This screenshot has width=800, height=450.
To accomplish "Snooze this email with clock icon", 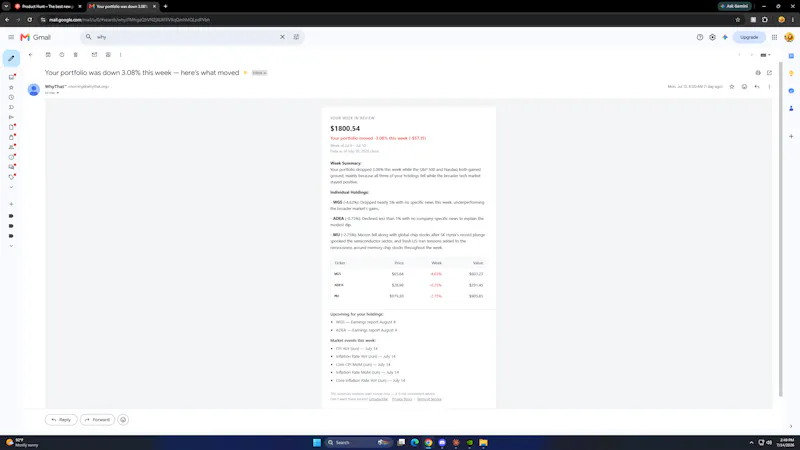I will (62, 55).
